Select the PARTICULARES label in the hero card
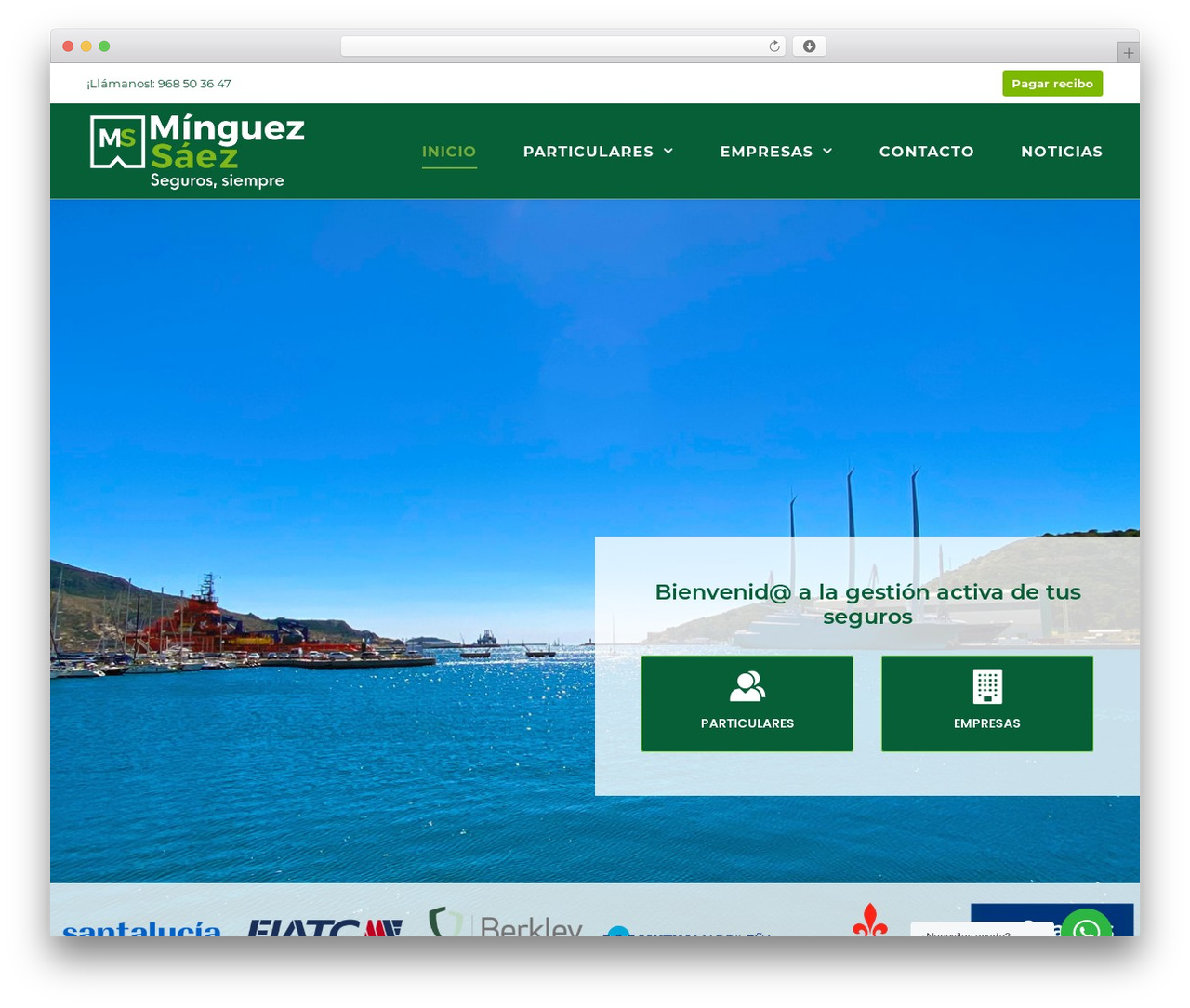The image size is (1190, 1008). click(747, 723)
